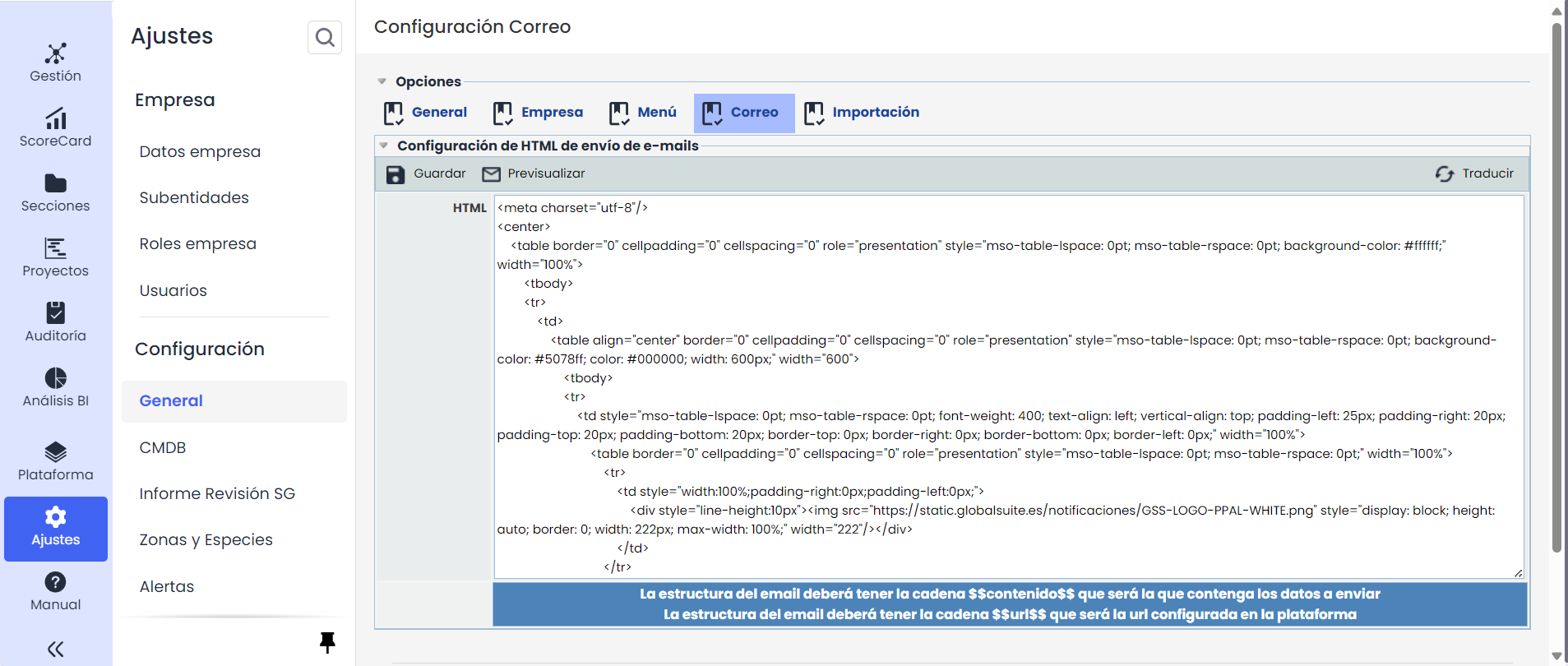The height and width of the screenshot is (666, 1568).
Task: Open the Auditoría module
Action: (55, 313)
